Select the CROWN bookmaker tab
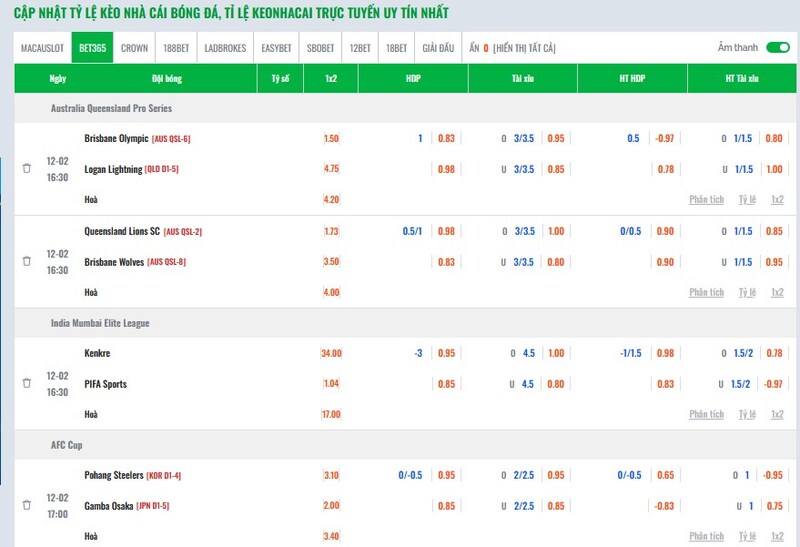Screen dimensions: 800x547 pyautogui.click(x=134, y=48)
